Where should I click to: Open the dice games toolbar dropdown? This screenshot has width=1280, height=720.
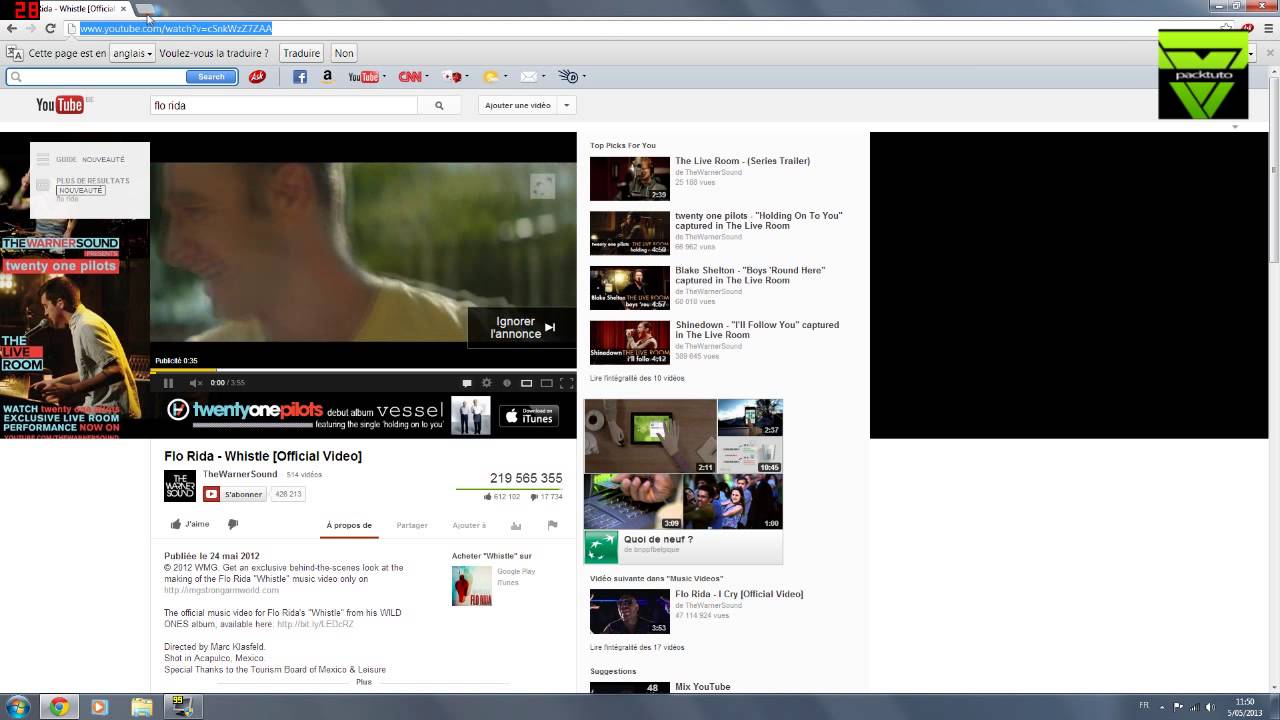[x=455, y=77]
